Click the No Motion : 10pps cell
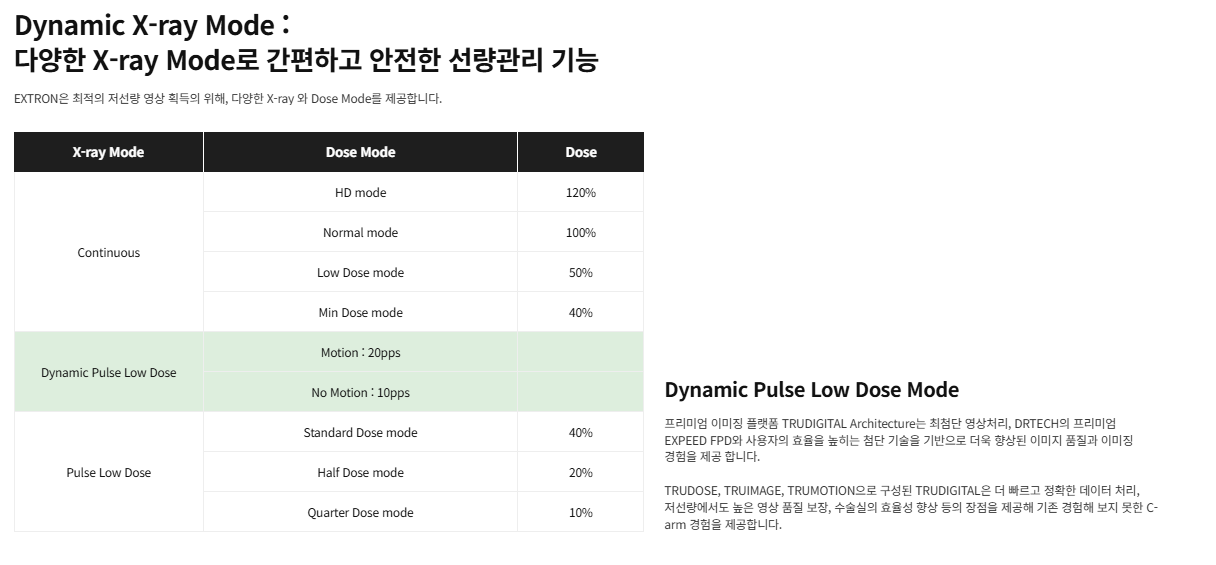Screen dimensions: 1216x565 point(361,392)
